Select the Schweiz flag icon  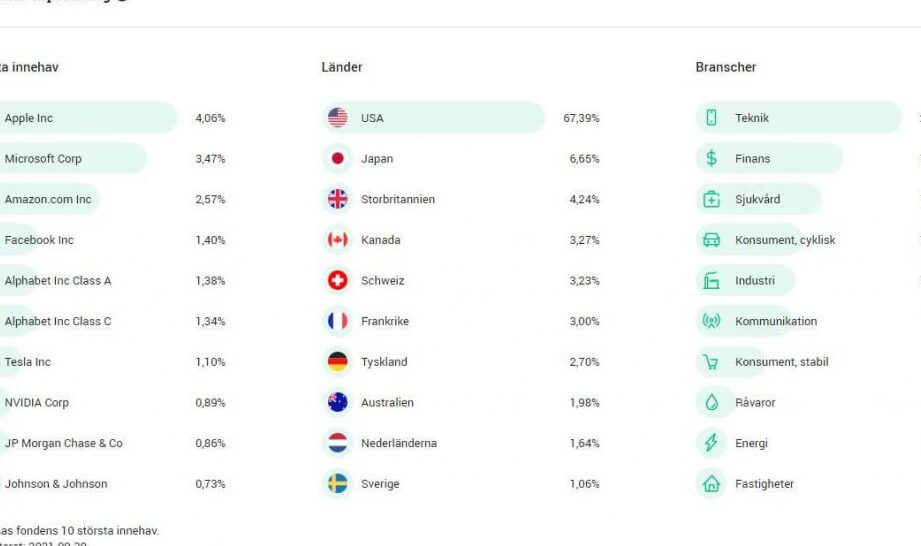point(338,281)
